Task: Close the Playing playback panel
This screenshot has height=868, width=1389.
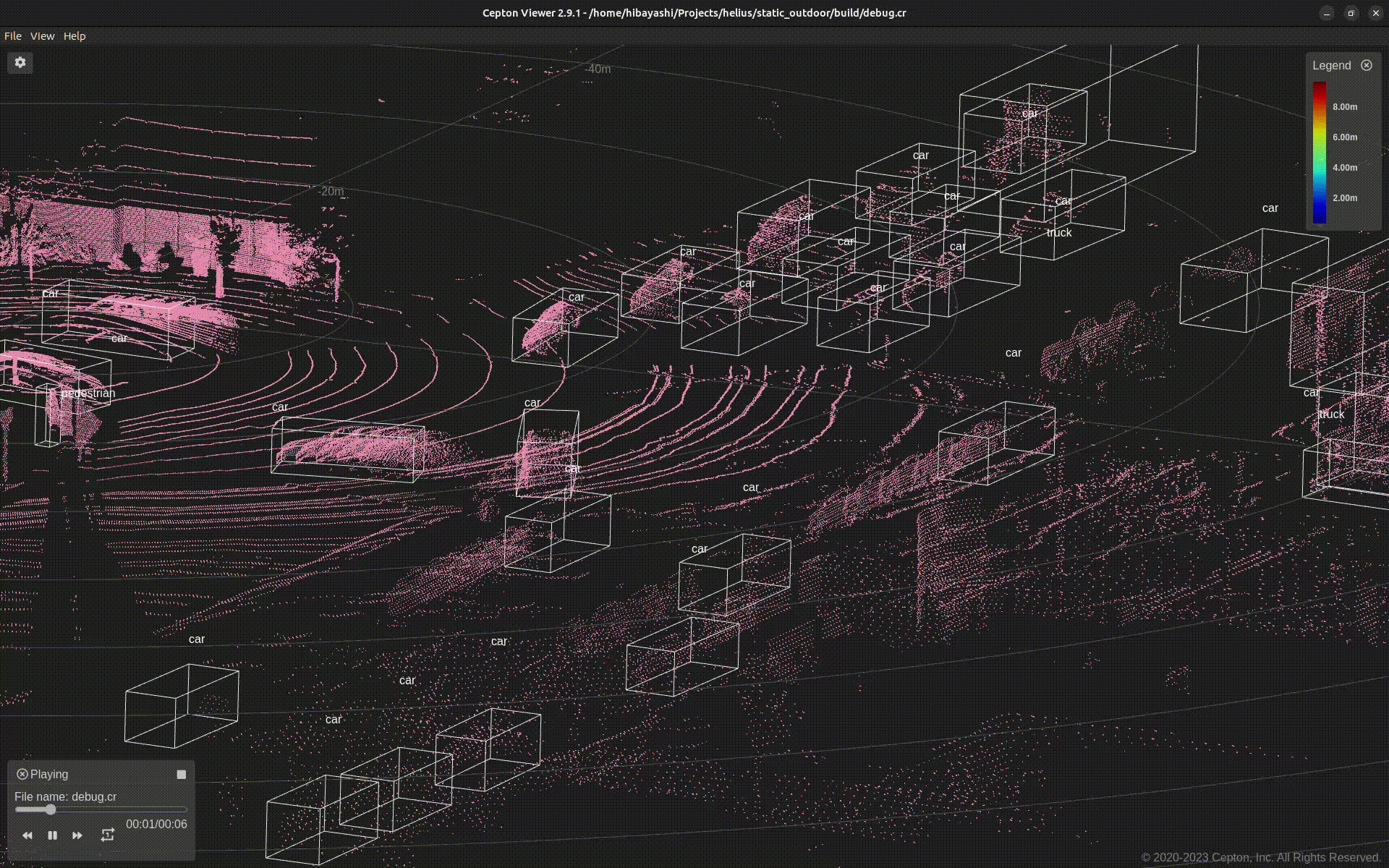Action: (x=22, y=774)
